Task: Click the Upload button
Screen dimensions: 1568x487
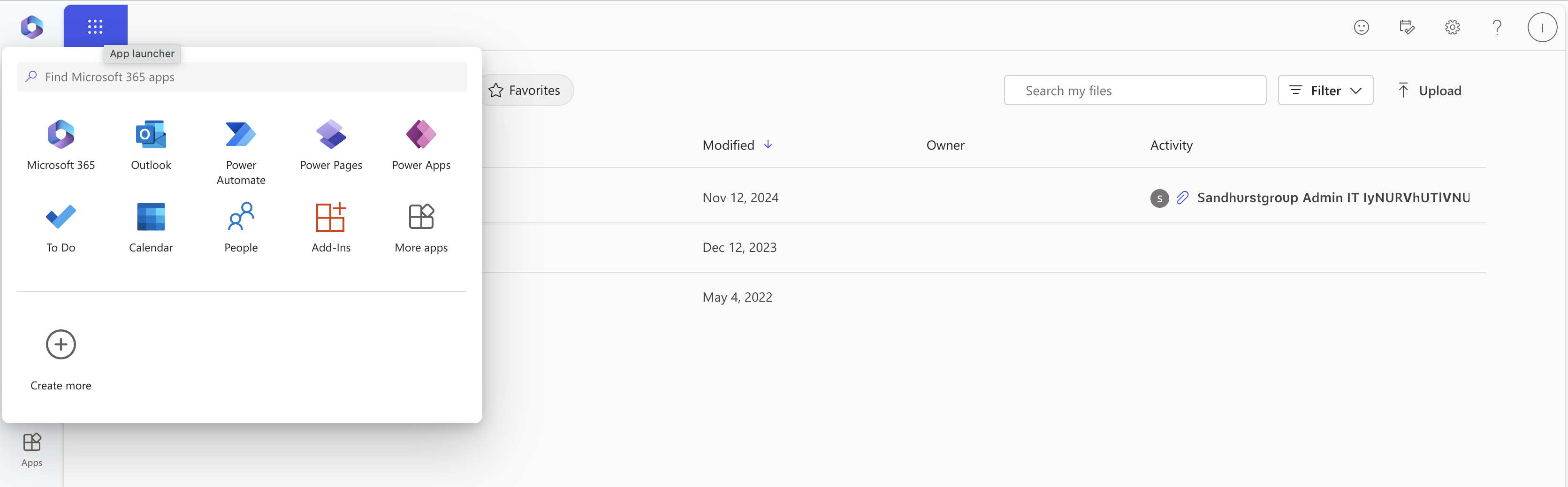Action: pyautogui.click(x=1429, y=91)
